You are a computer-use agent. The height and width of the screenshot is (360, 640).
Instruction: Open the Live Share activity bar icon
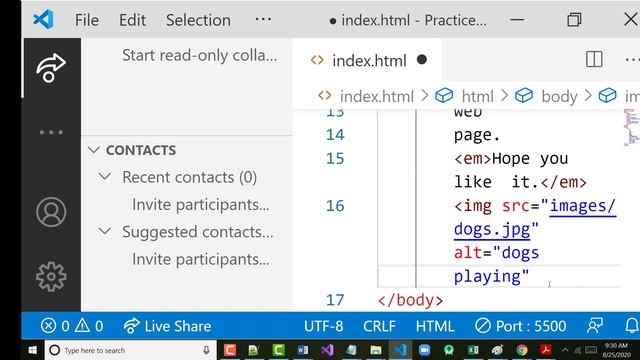pos(51,68)
